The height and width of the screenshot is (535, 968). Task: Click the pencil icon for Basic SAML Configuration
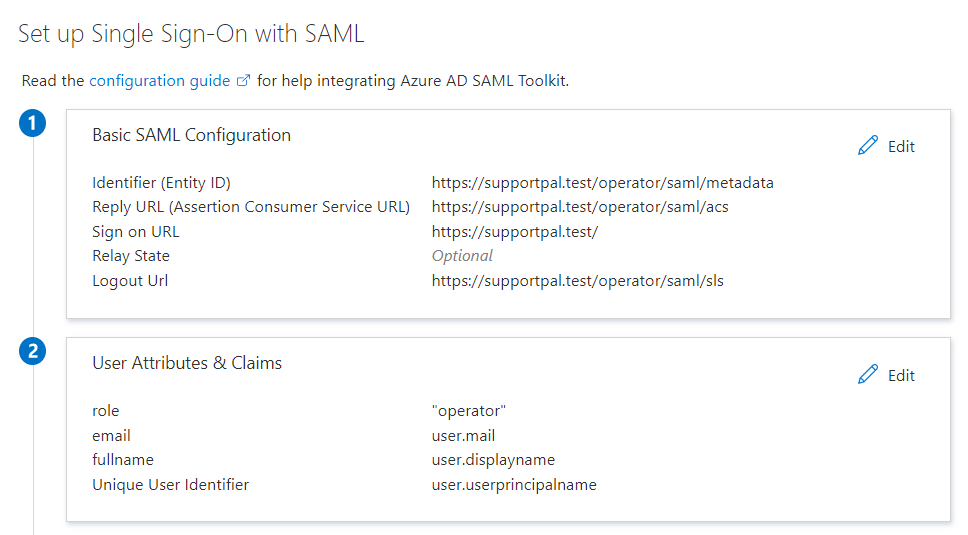[868, 146]
